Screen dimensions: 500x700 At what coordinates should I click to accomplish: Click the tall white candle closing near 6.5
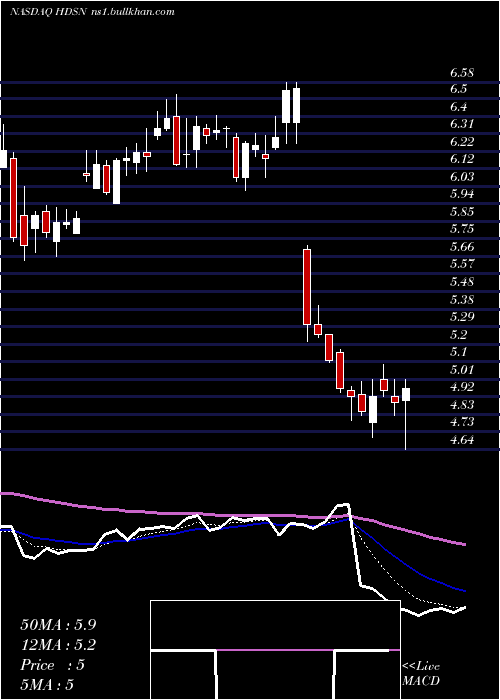coord(286,113)
